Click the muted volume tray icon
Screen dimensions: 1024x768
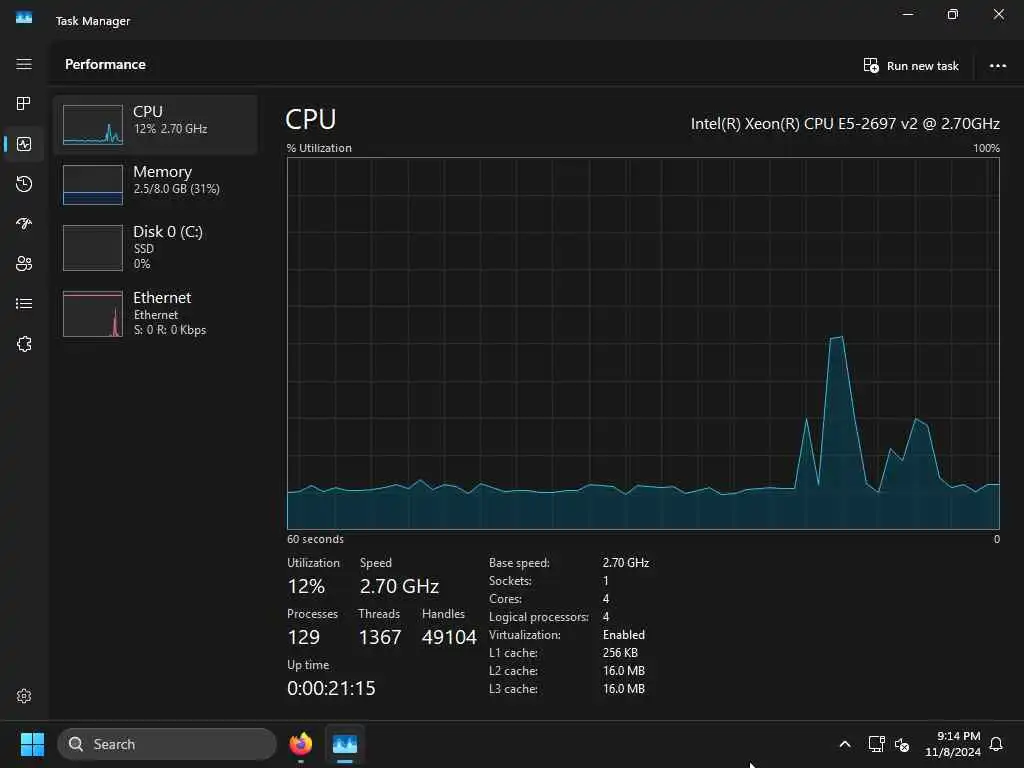pyautogui.click(x=902, y=744)
